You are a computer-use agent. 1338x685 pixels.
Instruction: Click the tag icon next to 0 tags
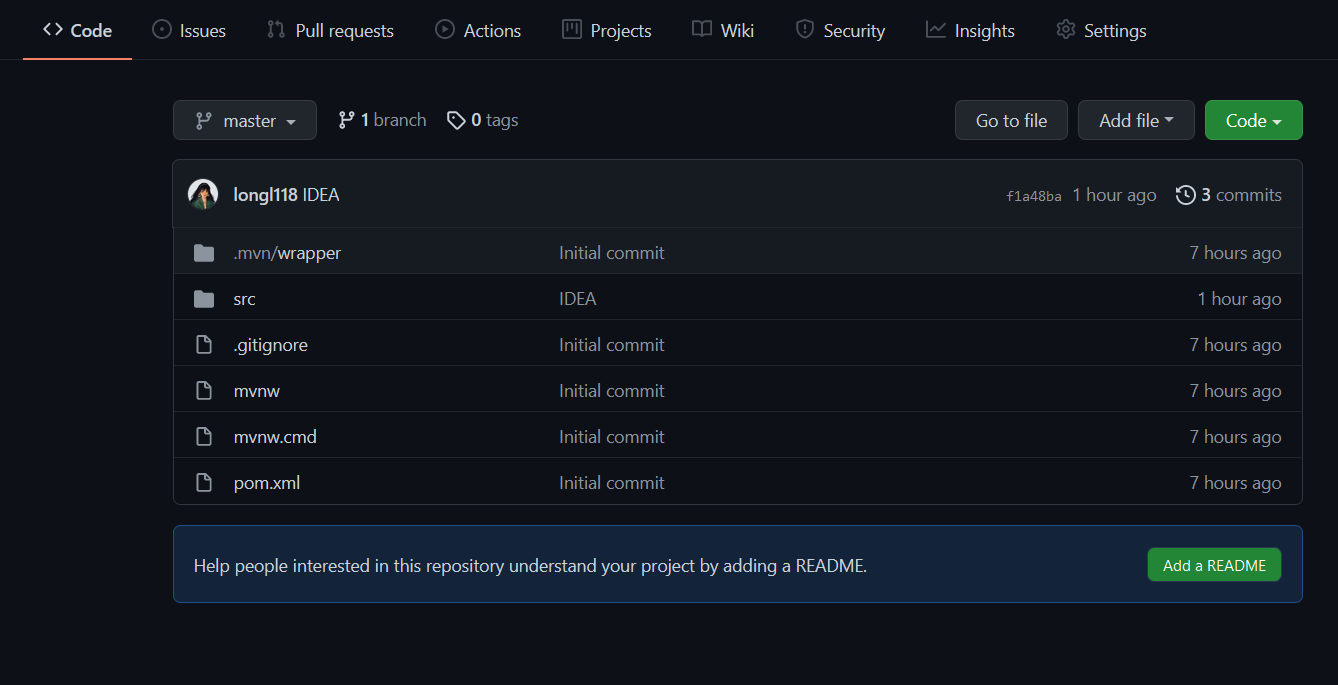click(456, 120)
